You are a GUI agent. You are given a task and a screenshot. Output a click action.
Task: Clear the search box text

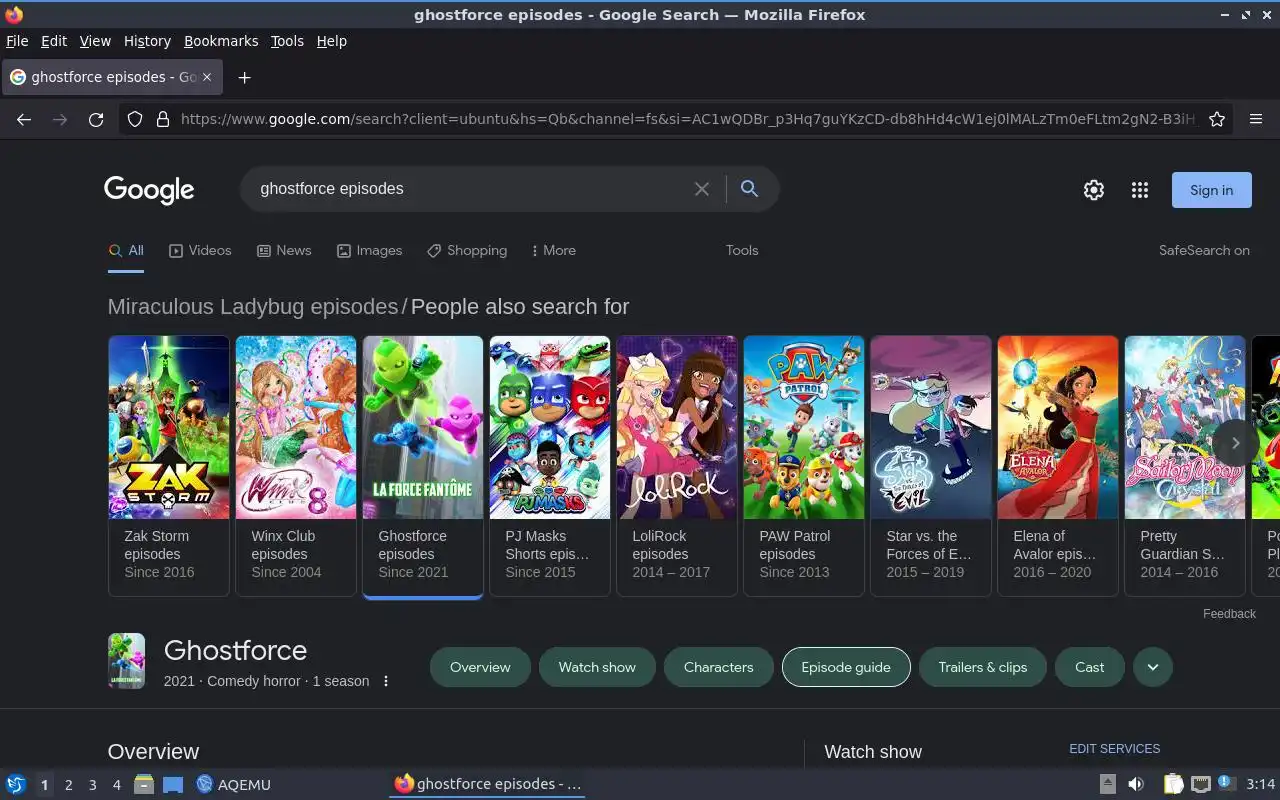(x=702, y=189)
